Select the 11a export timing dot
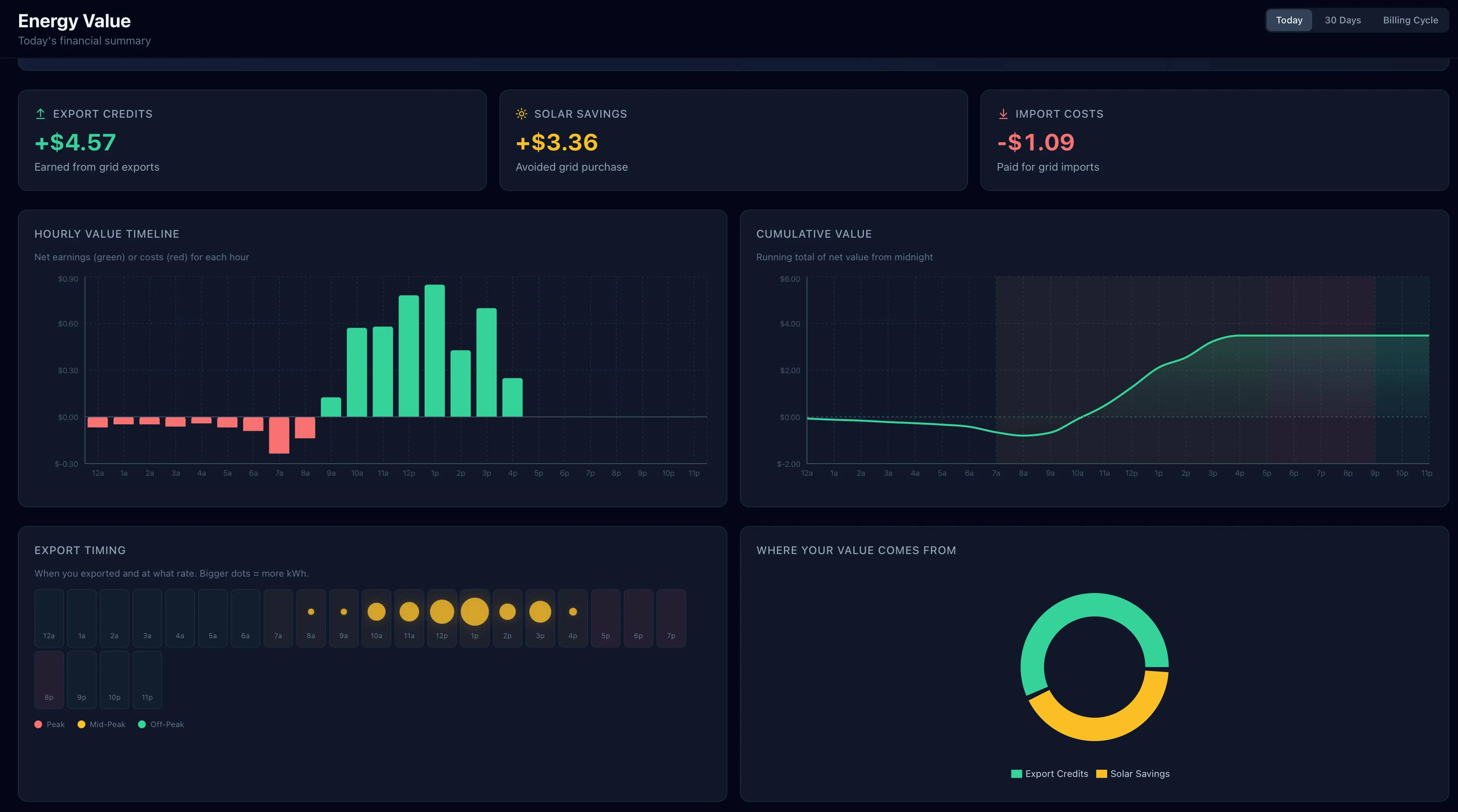This screenshot has width=1458, height=812. click(x=409, y=612)
